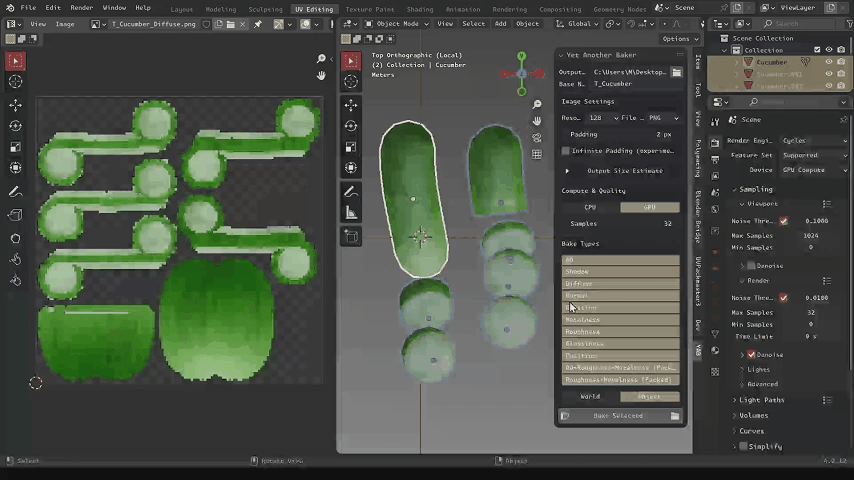Image resolution: width=854 pixels, height=480 pixels.
Task: Toggle Viewport Noise Threshold checkbox
Action: pos(783,221)
